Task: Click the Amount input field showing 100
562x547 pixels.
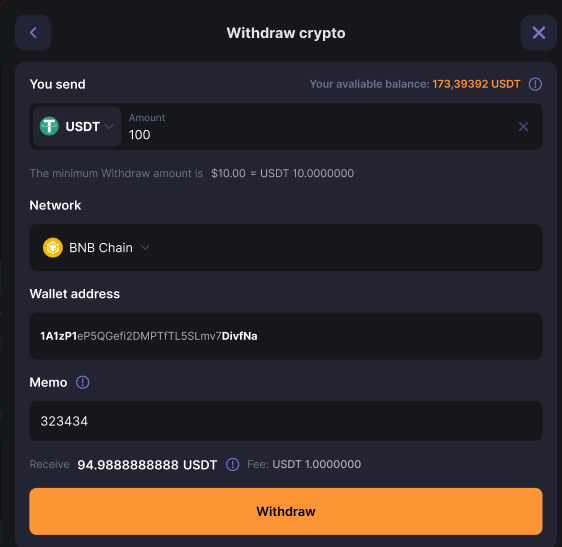Action: pos(315,127)
